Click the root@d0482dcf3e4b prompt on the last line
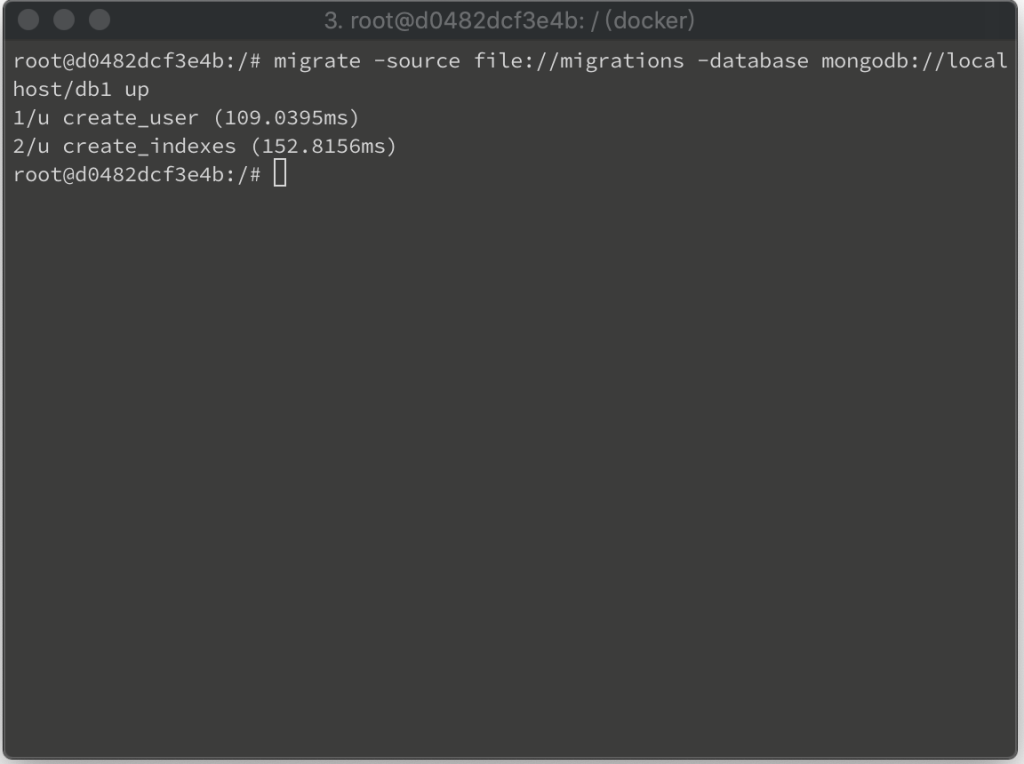Viewport: 1024px width, 764px height. [118, 174]
